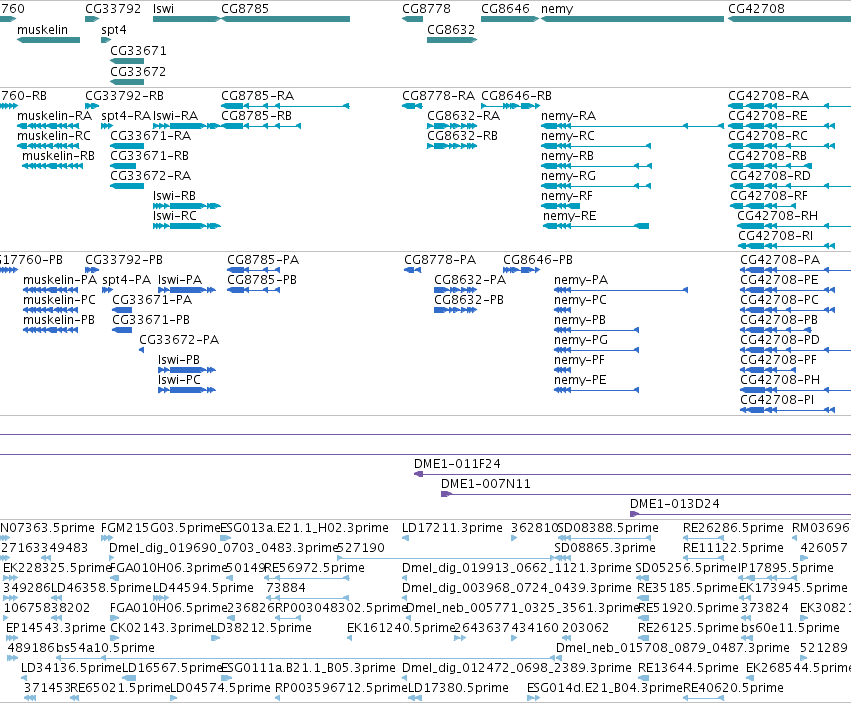The width and height of the screenshot is (851, 703).
Task: Select protein label CG33672-PA
Action: tap(179, 340)
